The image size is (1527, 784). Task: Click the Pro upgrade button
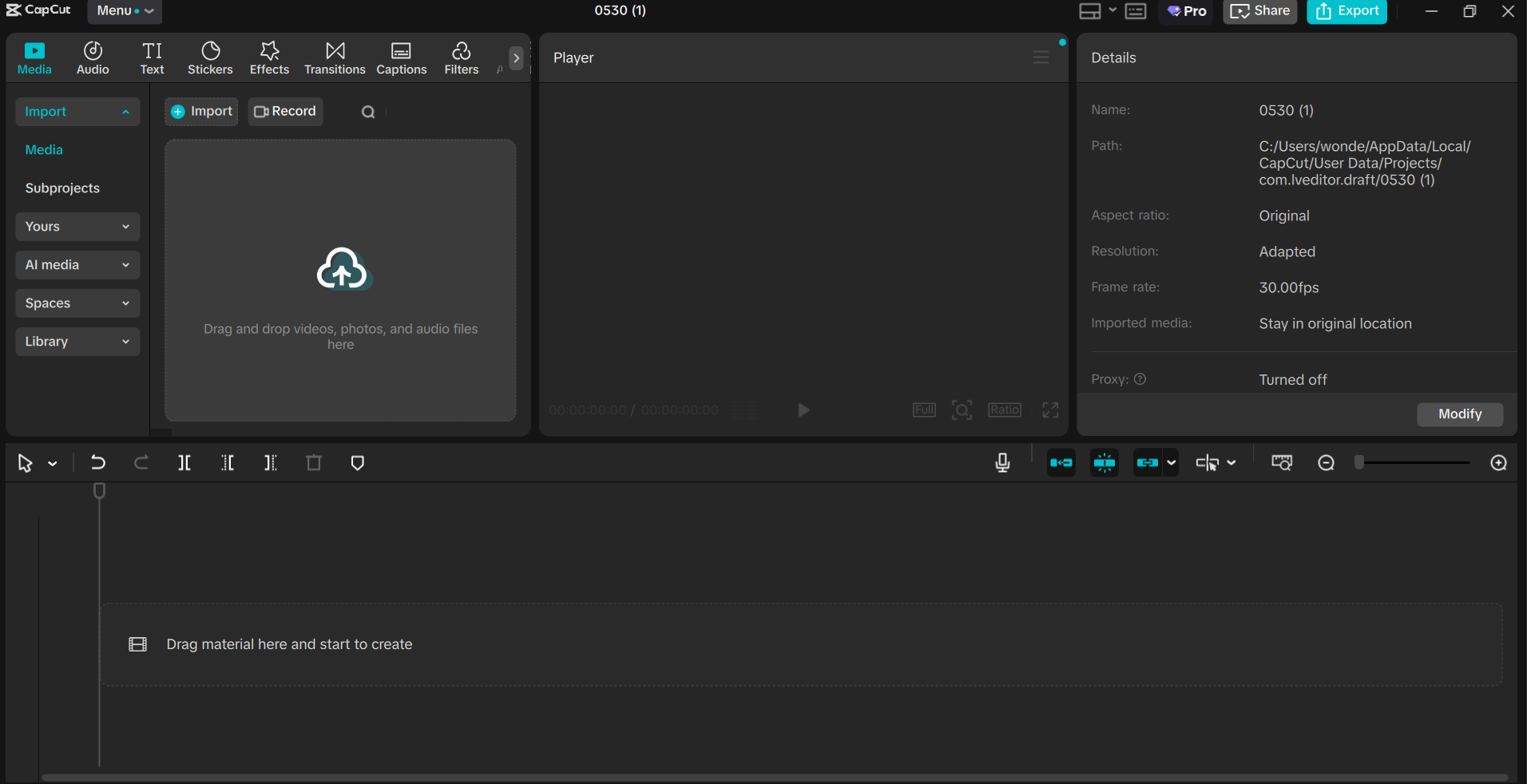pyautogui.click(x=1187, y=11)
